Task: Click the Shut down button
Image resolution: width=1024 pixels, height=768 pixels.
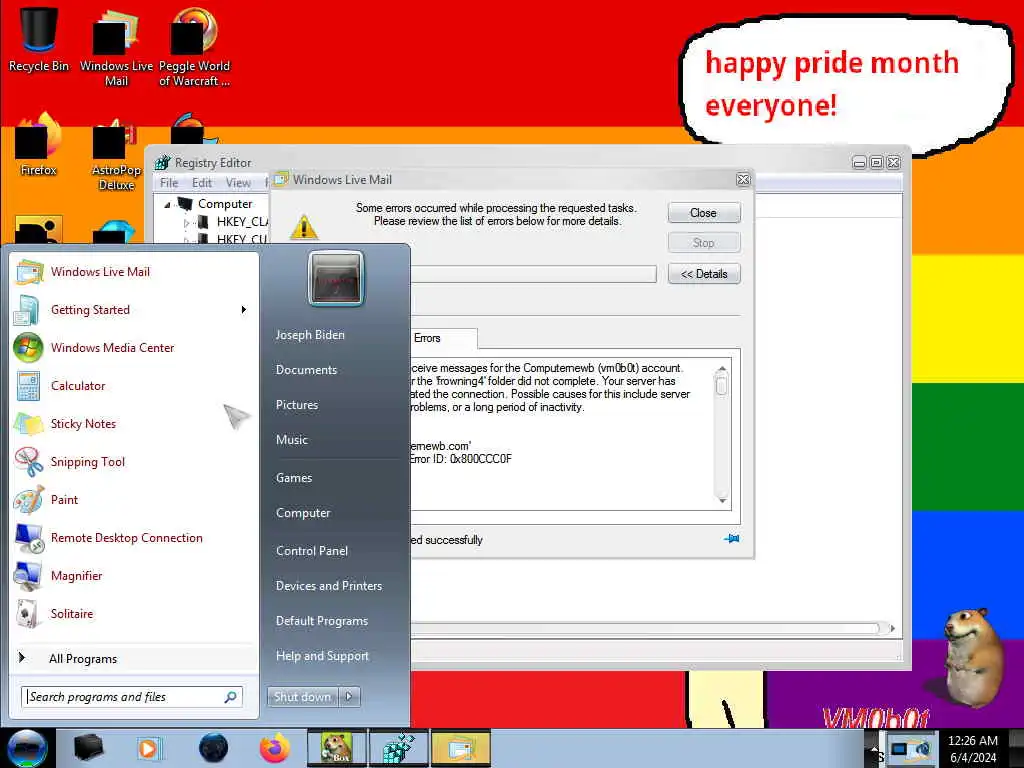Action: [302, 697]
